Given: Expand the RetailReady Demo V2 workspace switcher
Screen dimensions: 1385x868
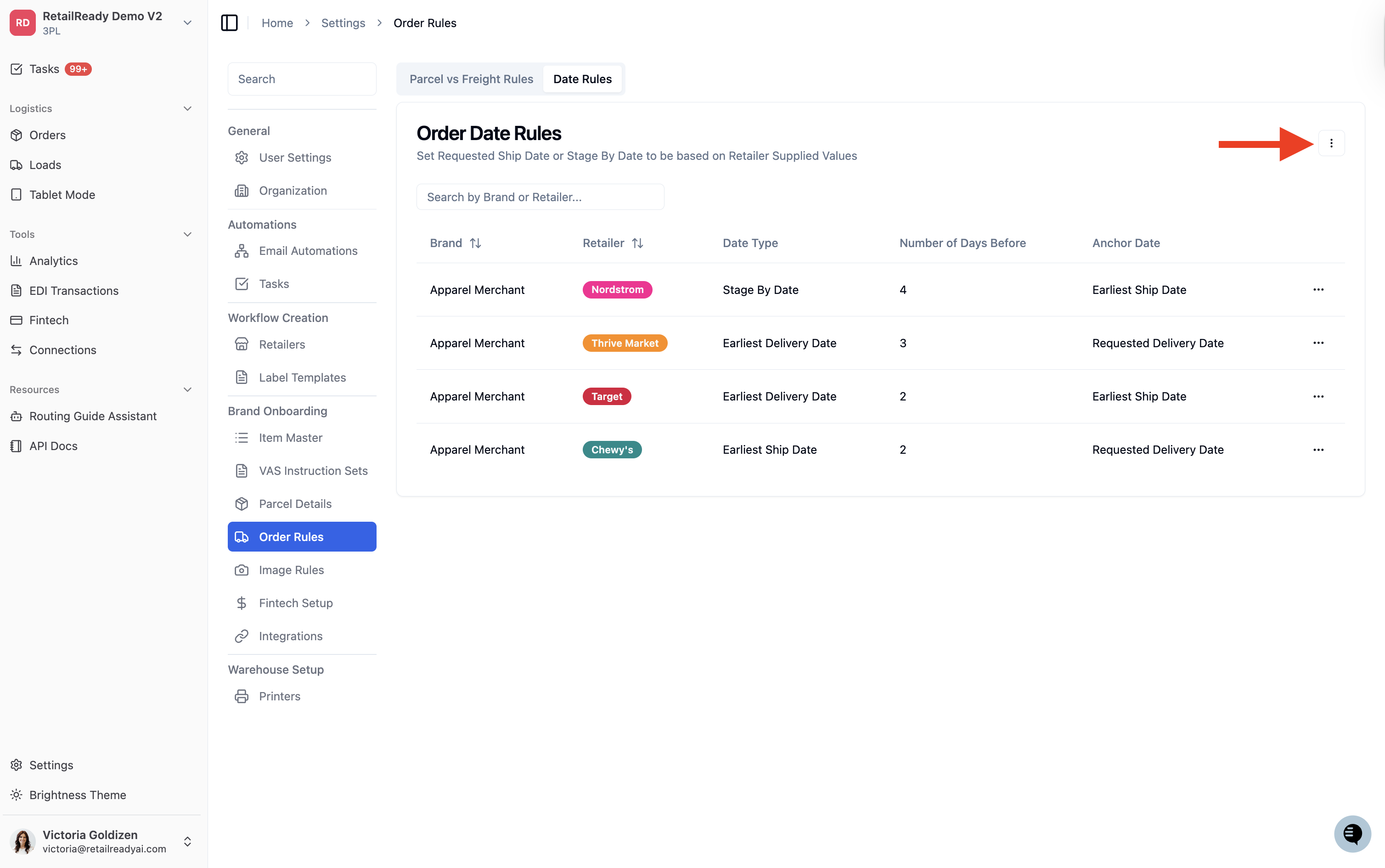Looking at the screenshot, I should tap(187, 23).
